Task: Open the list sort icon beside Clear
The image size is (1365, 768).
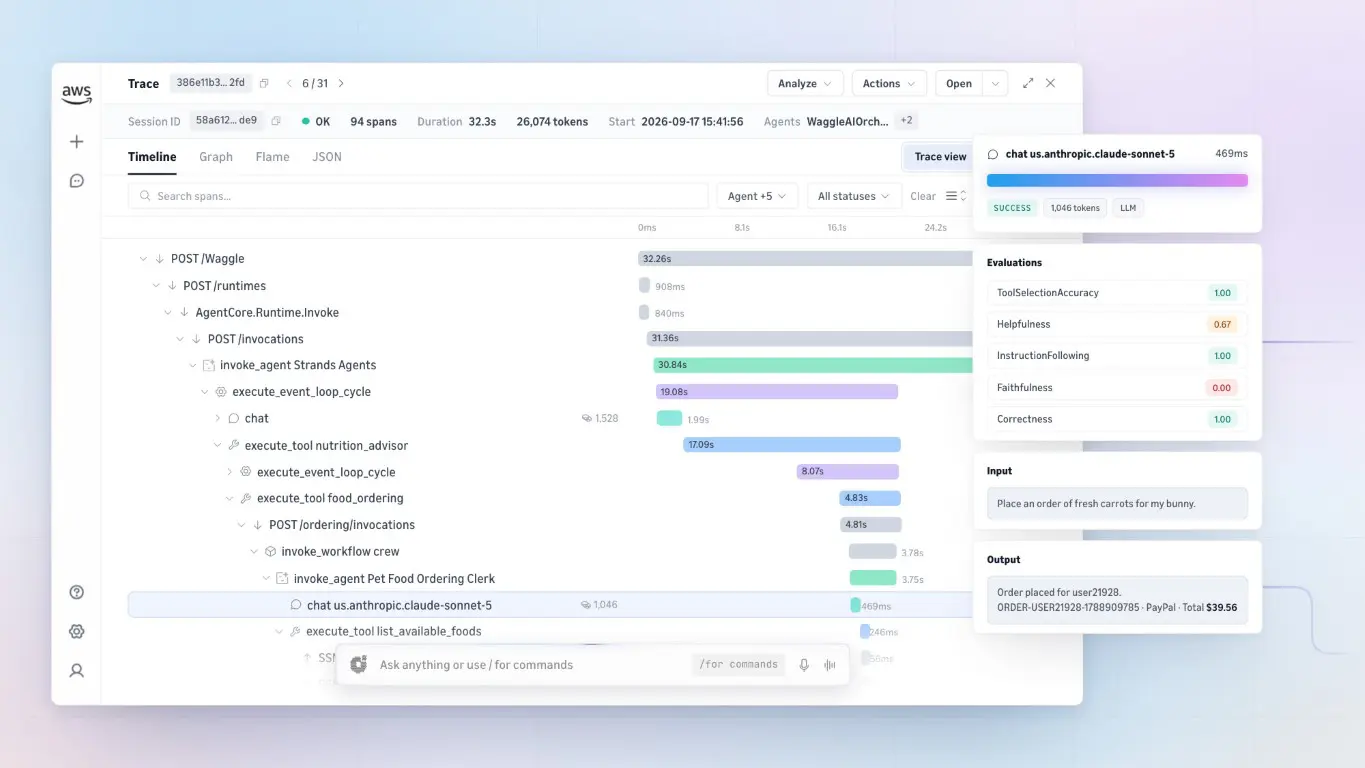Action: (955, 196)
